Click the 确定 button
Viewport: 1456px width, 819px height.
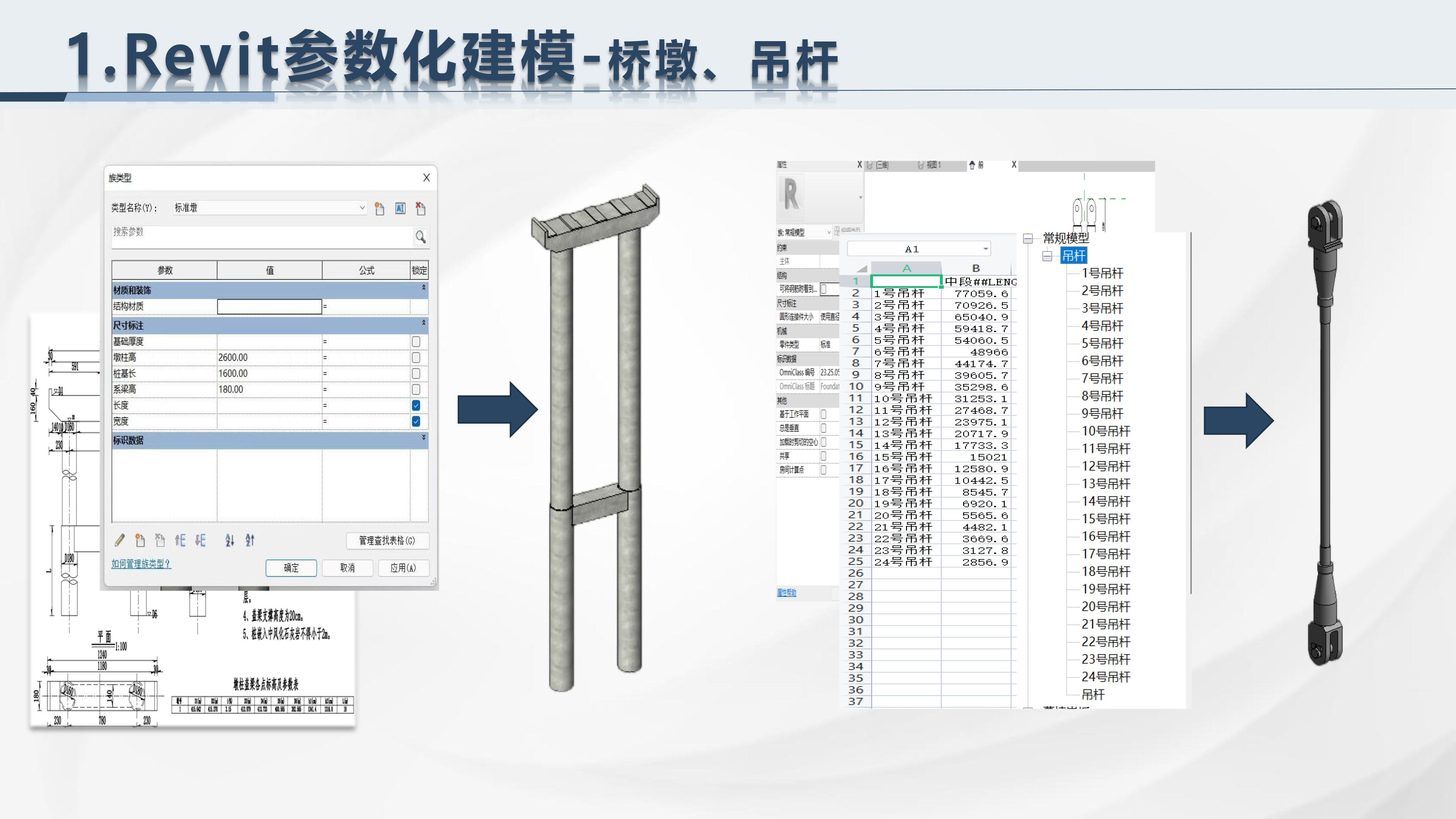pyautogui.click(x=291, y=567)
